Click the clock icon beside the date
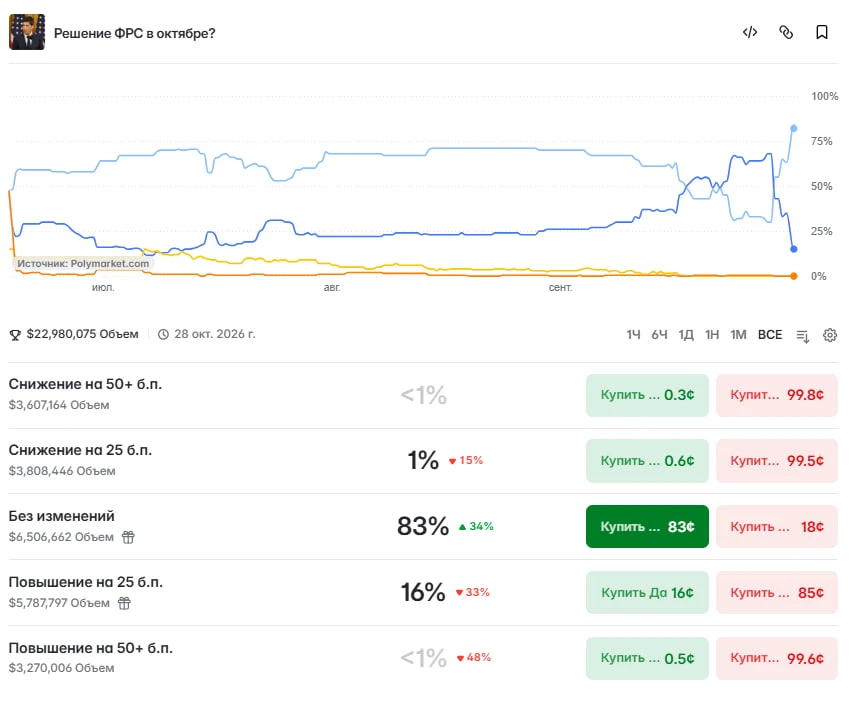Screen dimensions: 852x718 point(163,334)
